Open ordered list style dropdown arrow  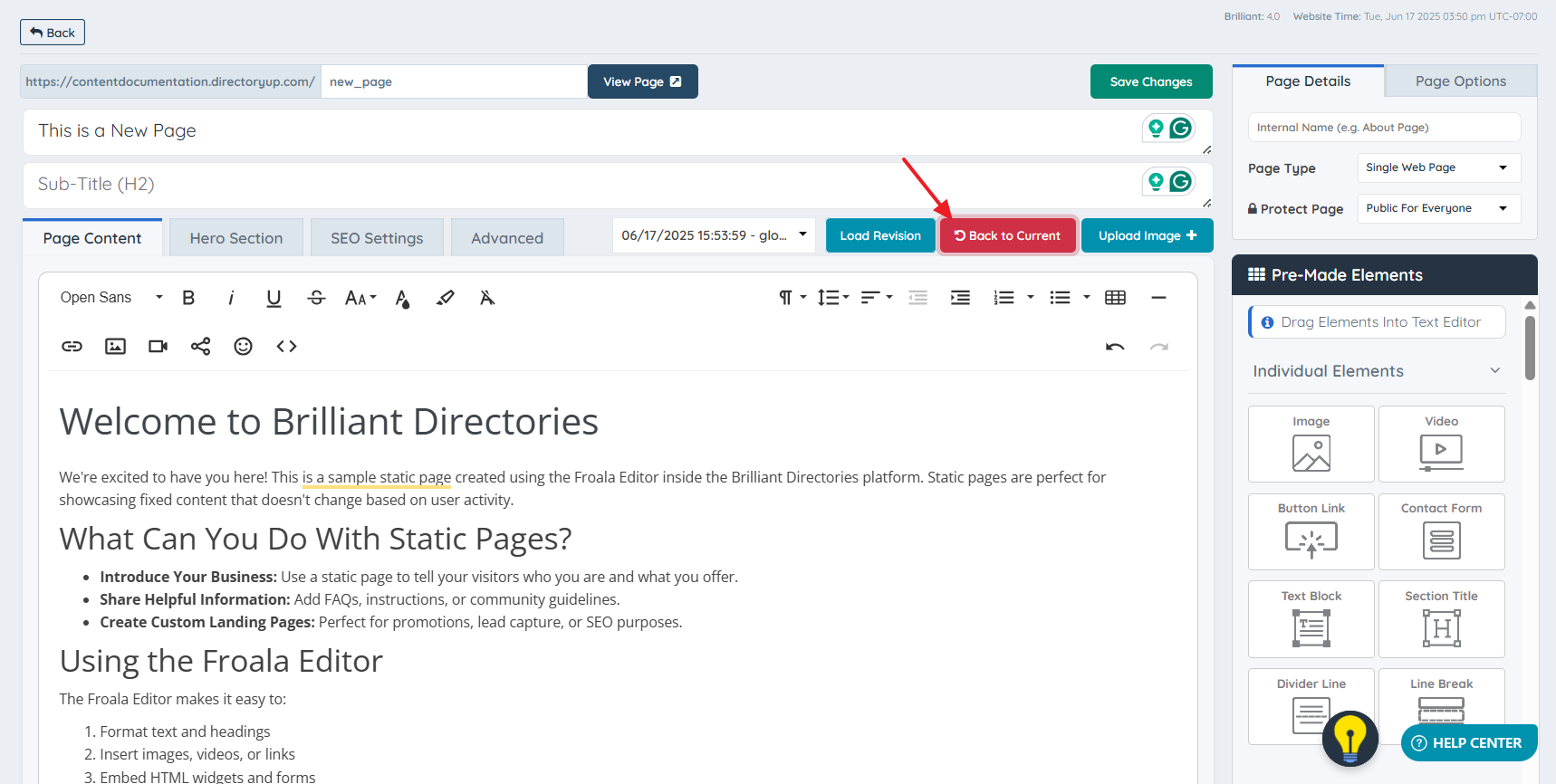click(x=1031, y=298)
